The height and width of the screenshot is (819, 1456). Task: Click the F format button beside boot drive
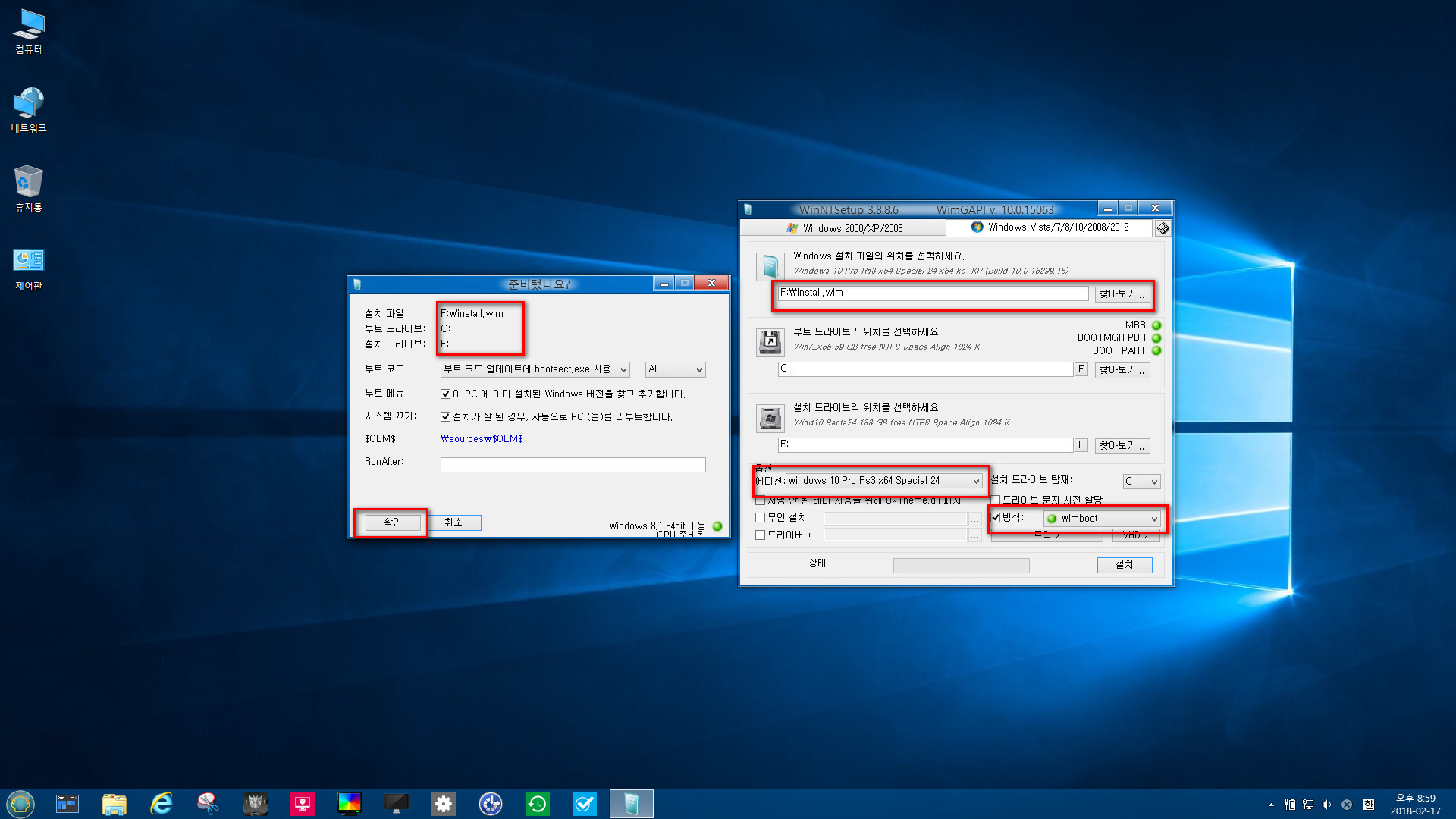pyautogui.click(x=1081, y=369)
